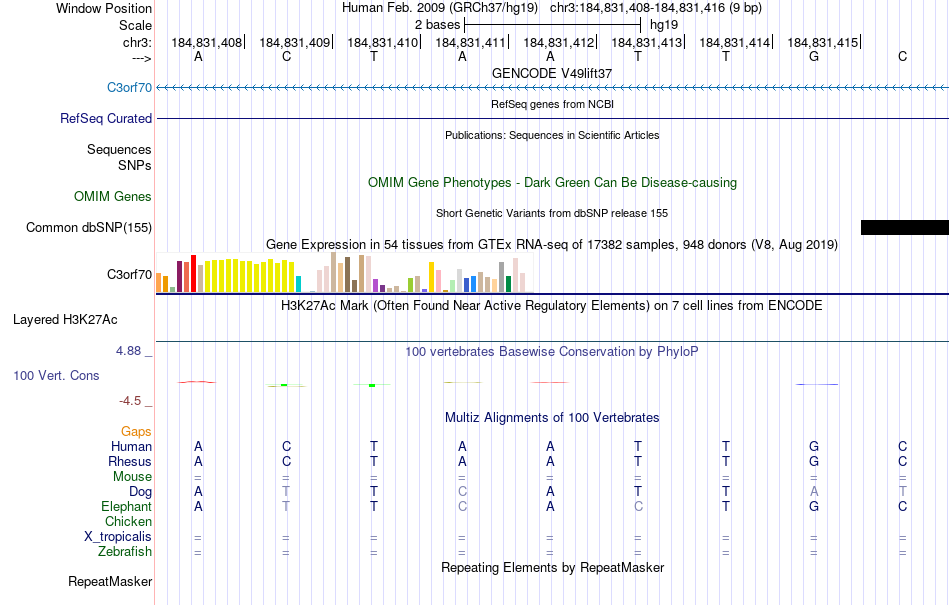Click the black dbSNP variant block
Image resolution: width=950 pixels, height=605 pixels.
coord(905,227)
